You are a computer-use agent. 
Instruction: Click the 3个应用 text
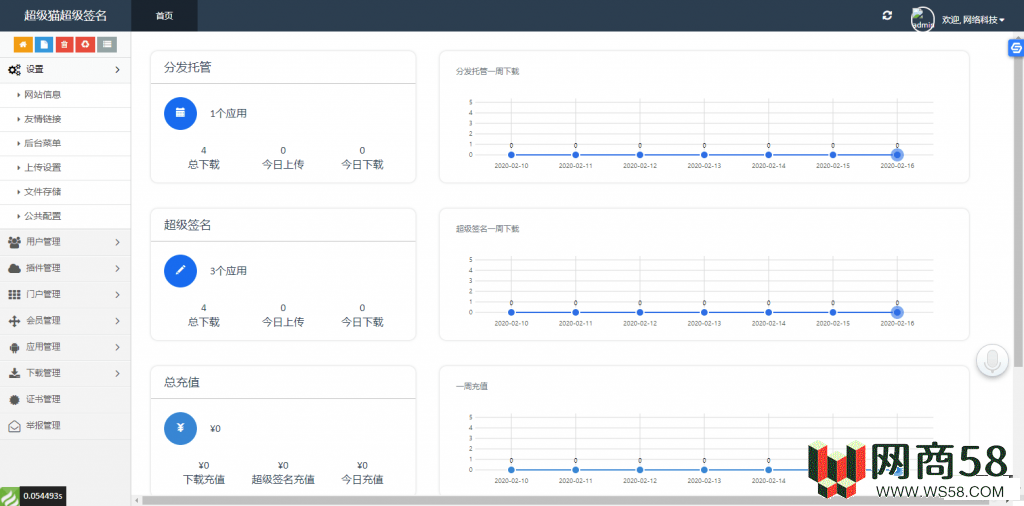click(x=229, y=271)
